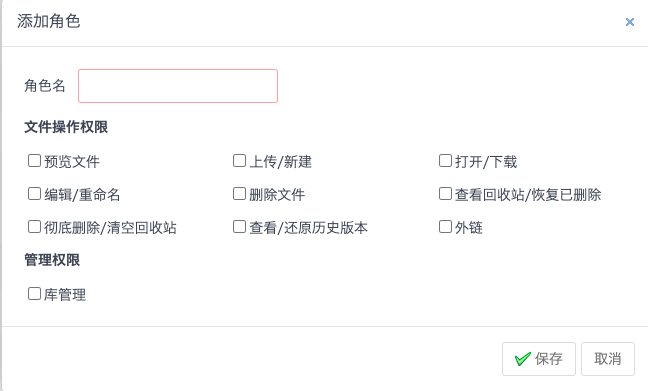Click the 预览文件 label text
Screen dimensions: 648x391
(72, 162)
